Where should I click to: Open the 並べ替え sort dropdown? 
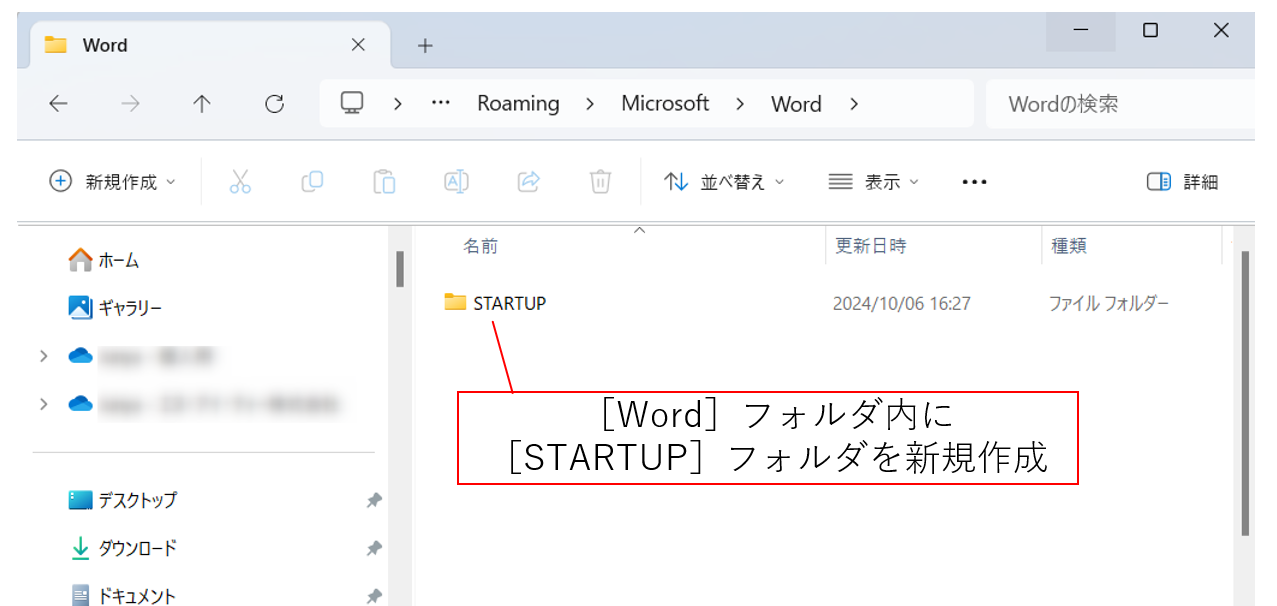coord(724,182)
